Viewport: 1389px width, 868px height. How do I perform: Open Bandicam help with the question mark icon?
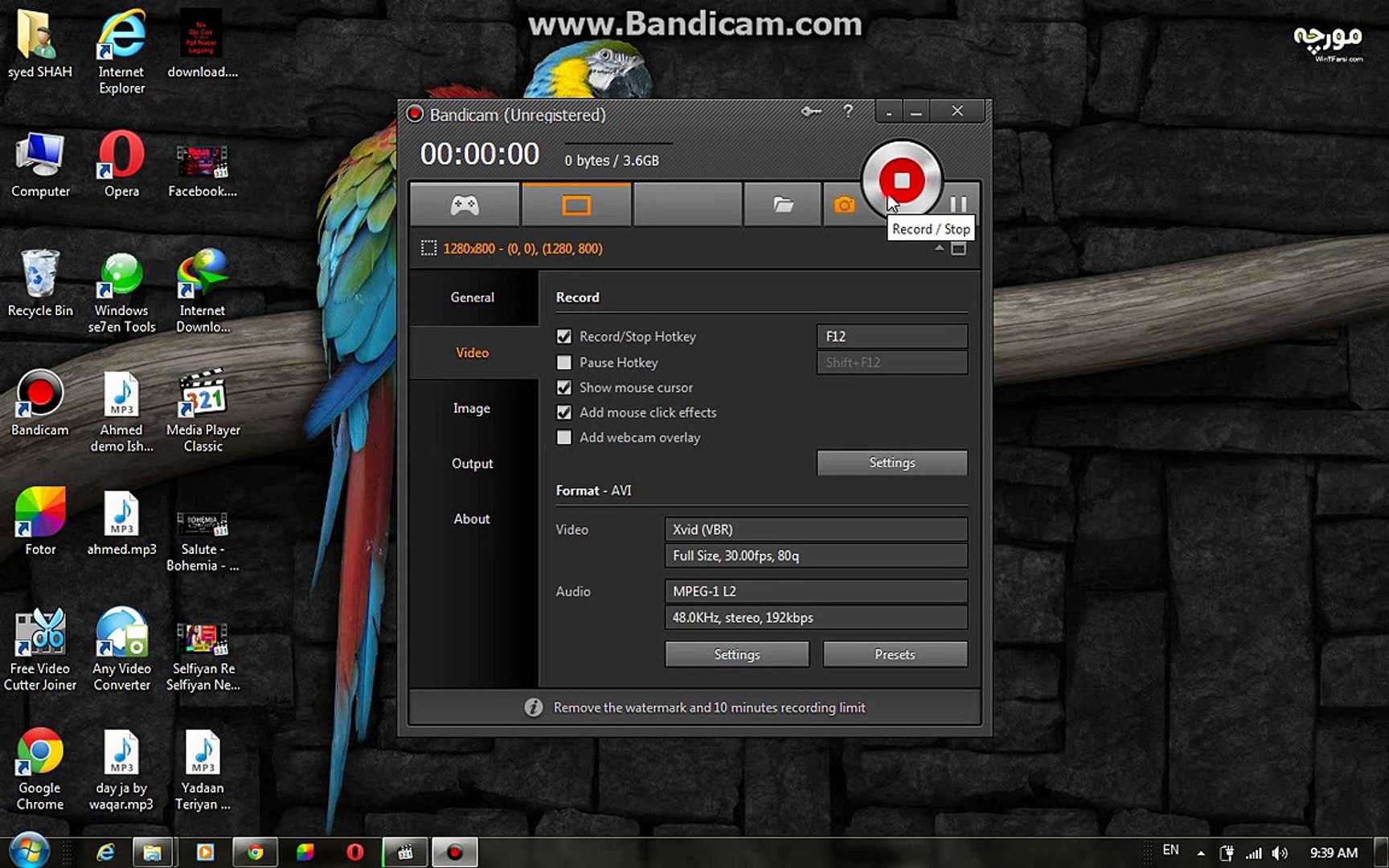click(x=848, y=112)
